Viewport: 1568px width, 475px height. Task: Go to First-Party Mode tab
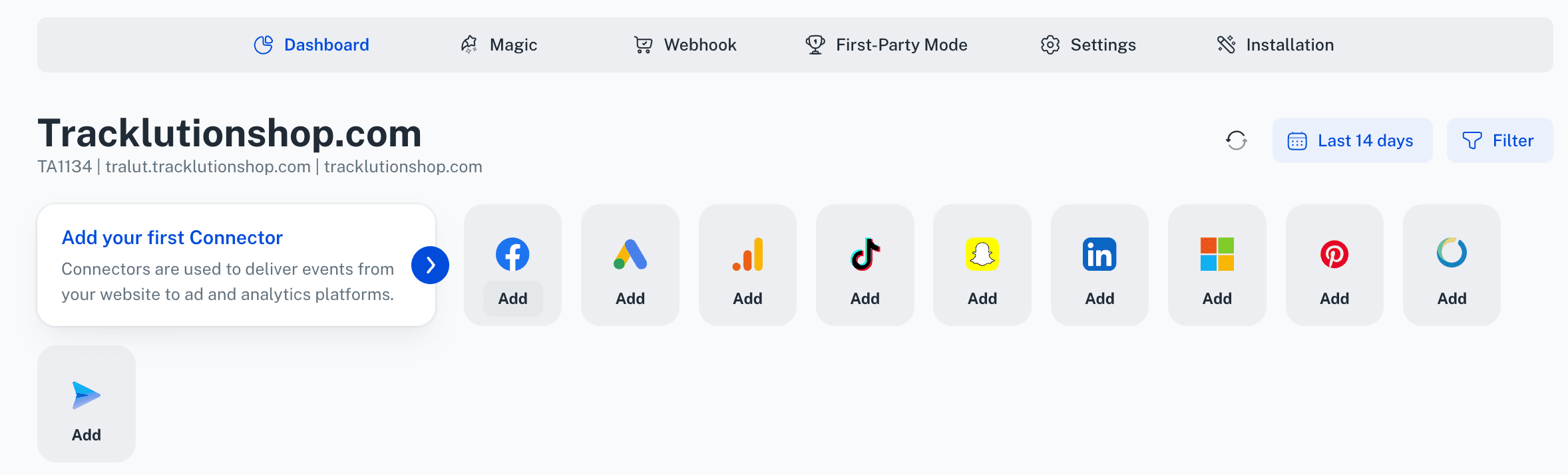pos(886,45)
